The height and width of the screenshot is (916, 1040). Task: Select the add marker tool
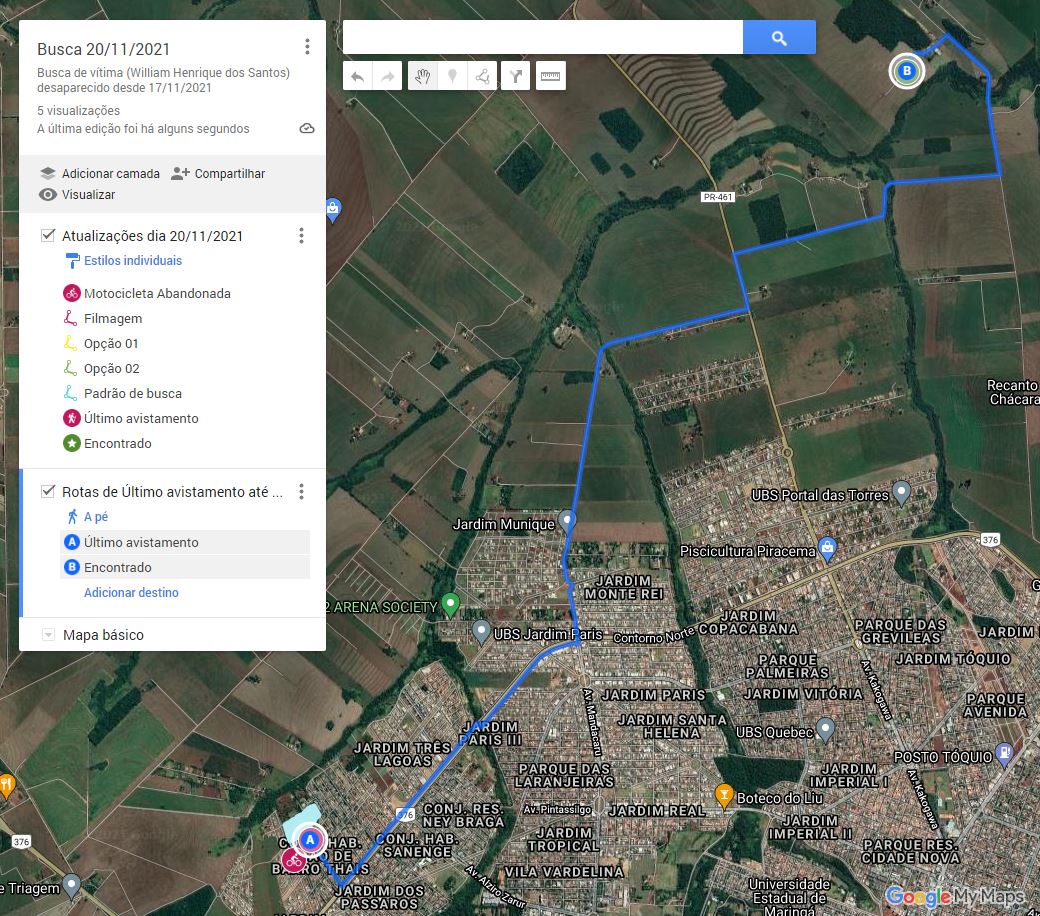(x=452, y=76)
